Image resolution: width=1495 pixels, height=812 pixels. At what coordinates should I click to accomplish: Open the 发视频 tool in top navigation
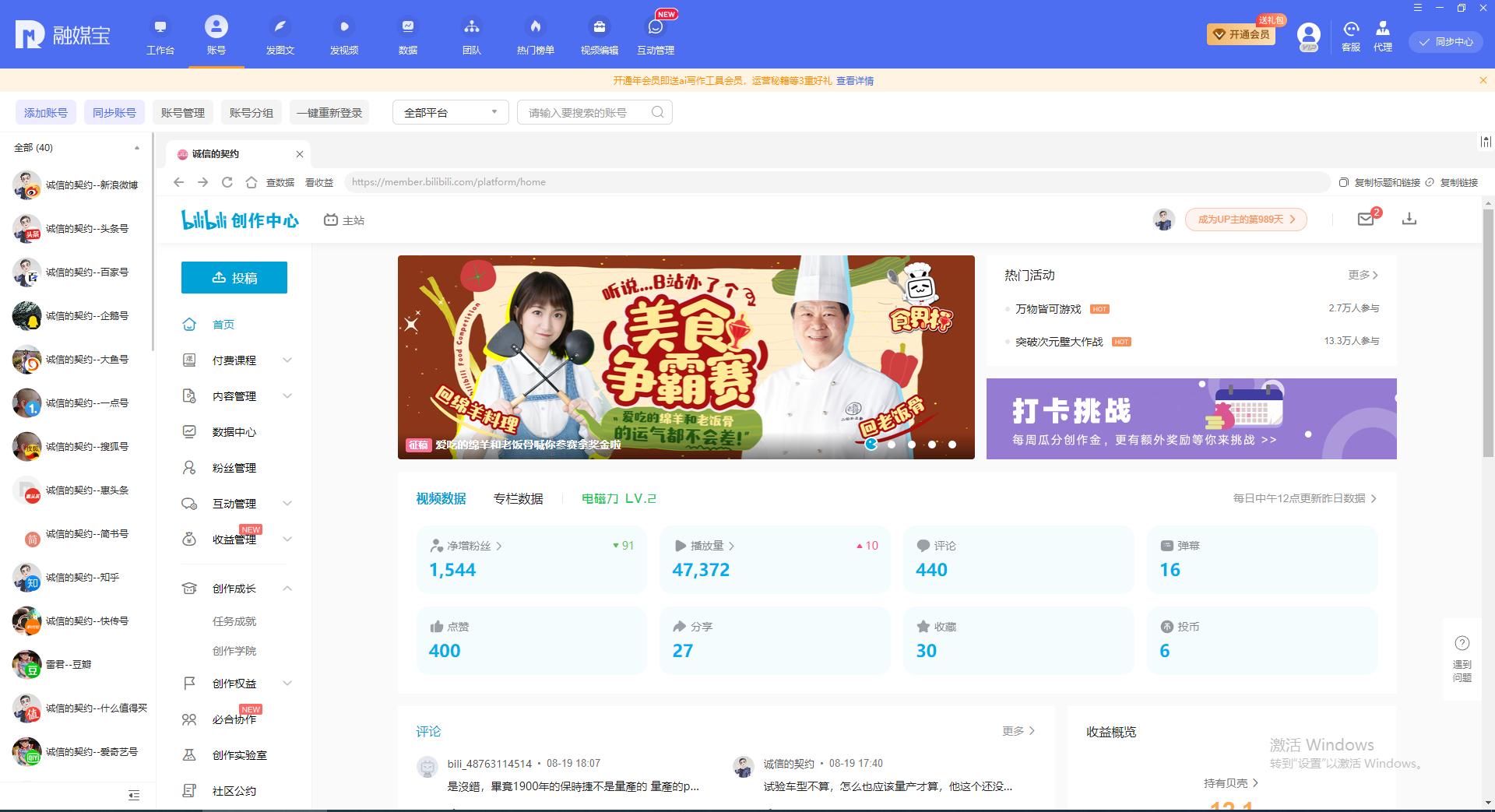point(343,35)
